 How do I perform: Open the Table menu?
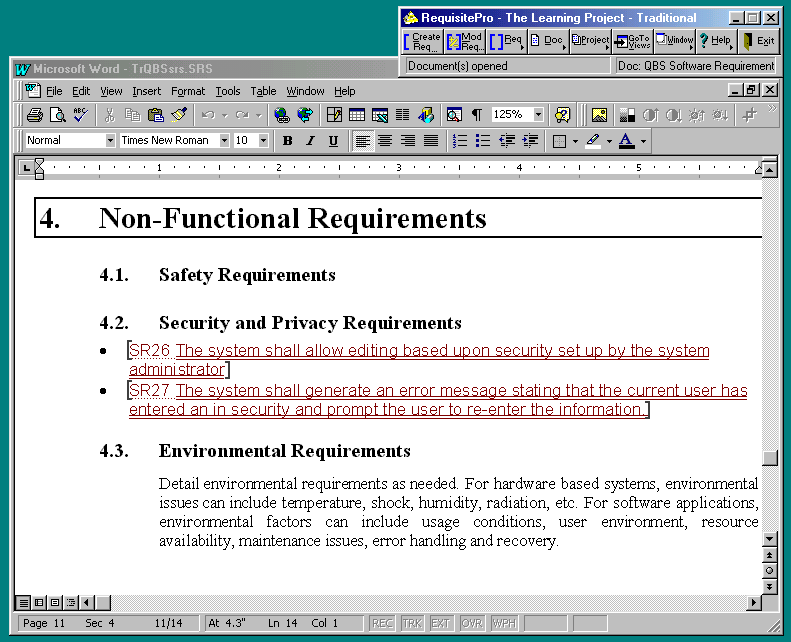click(263, 91)
